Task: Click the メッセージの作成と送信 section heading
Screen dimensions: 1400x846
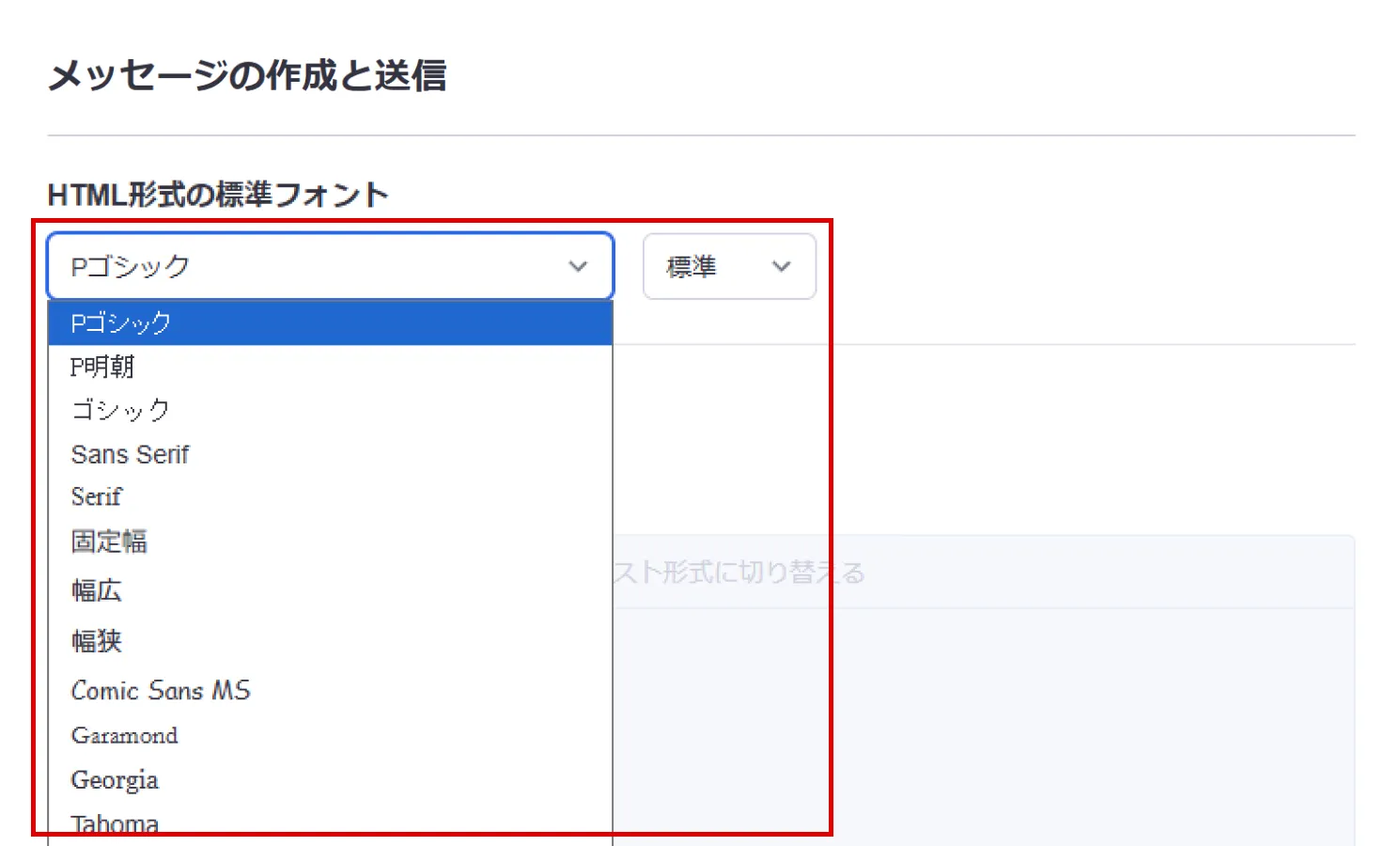Action: (247, 75)
